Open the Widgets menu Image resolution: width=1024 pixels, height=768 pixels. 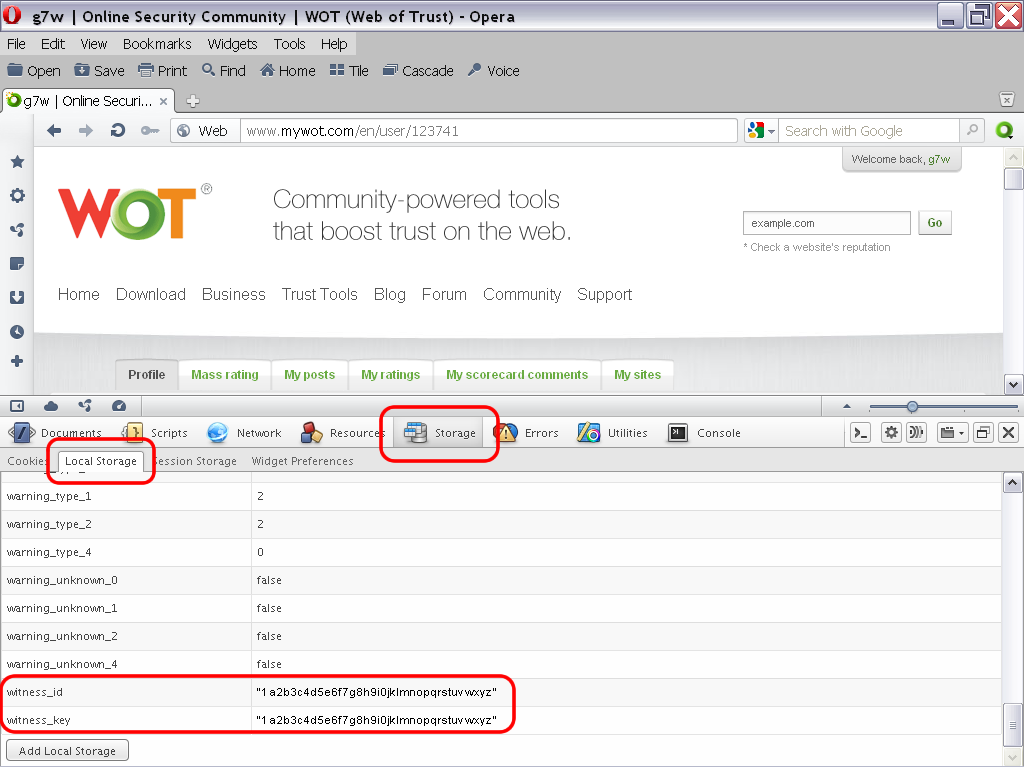[x=232, y=44]
